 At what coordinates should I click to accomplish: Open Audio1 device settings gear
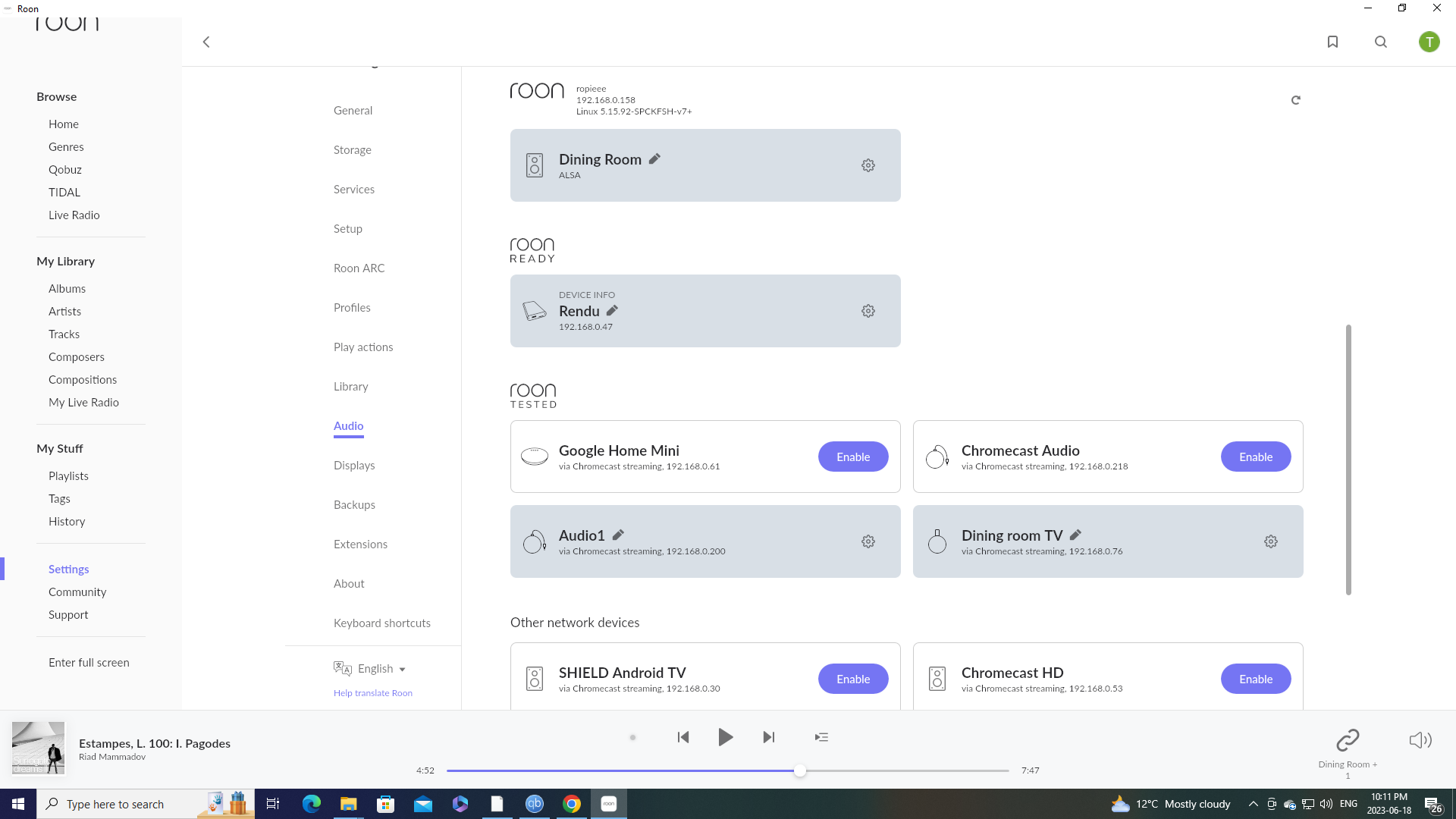coord(868,541)
